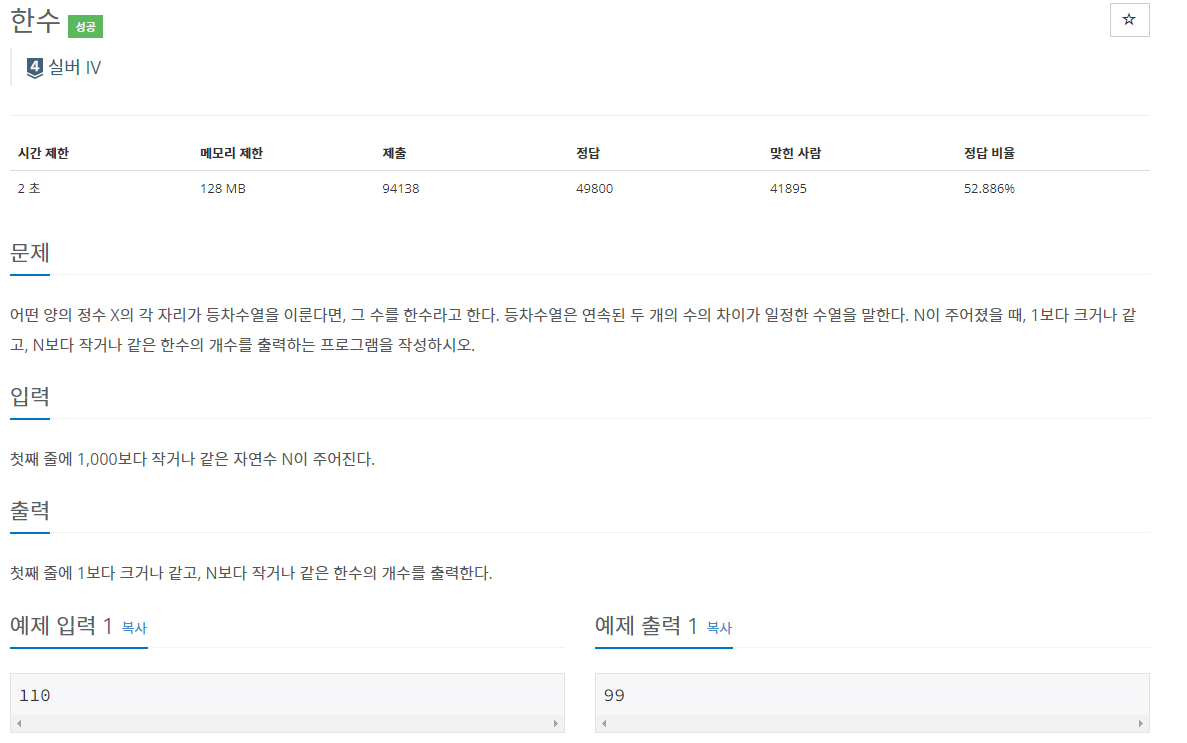Click the problem statement paragraph about 등차수열
The image size is (1187, 743).
coord(573,330)
